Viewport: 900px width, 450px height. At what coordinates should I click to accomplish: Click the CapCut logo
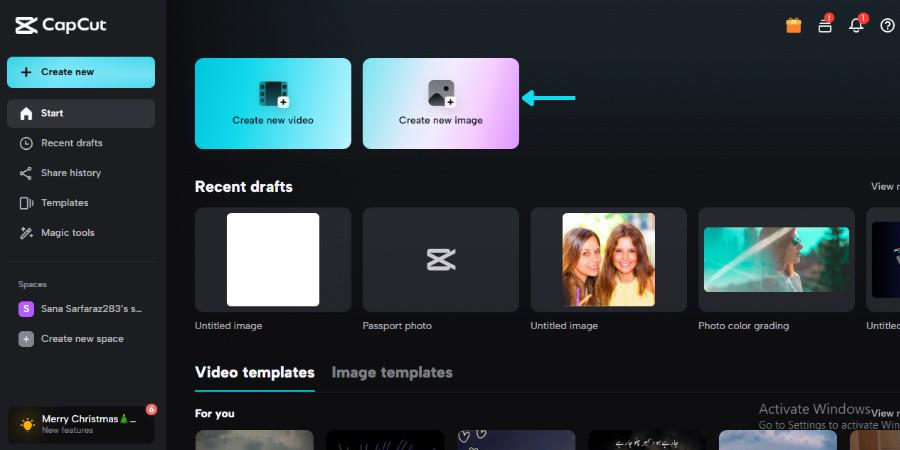pos(60,25)
